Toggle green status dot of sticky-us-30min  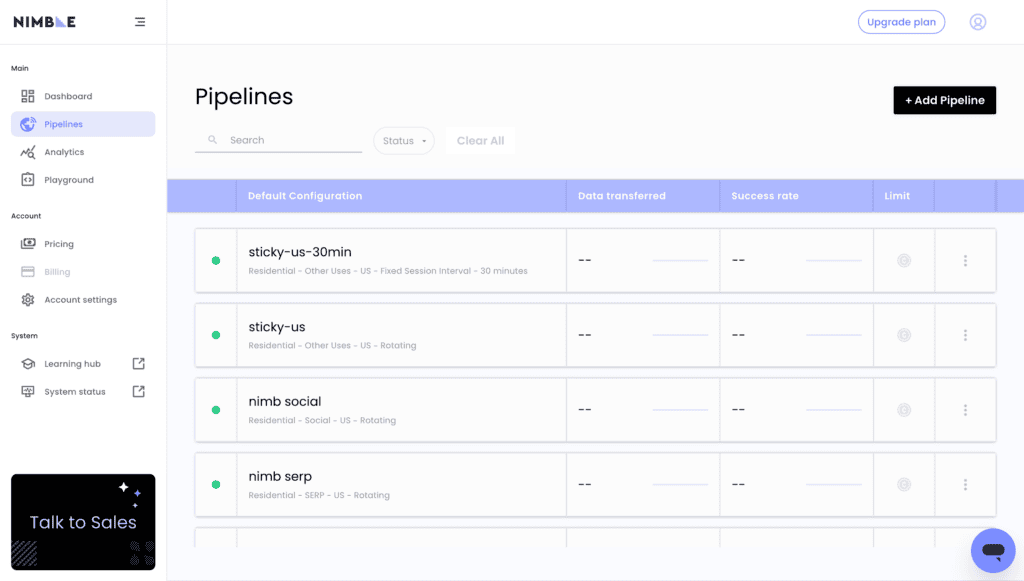pos(216,260)
